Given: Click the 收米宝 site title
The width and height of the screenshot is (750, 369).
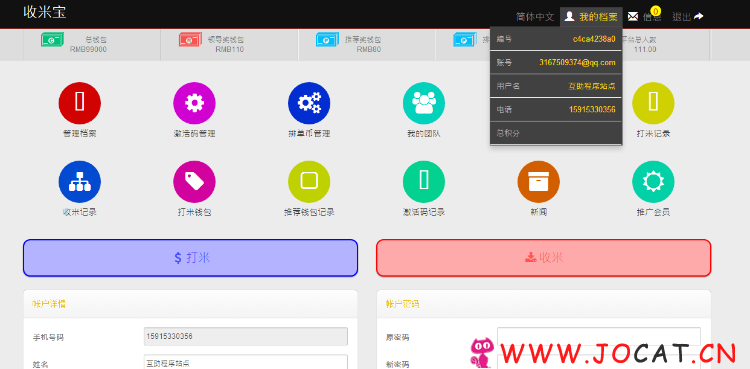Looking at the screenshot, I should click(45, 12).
